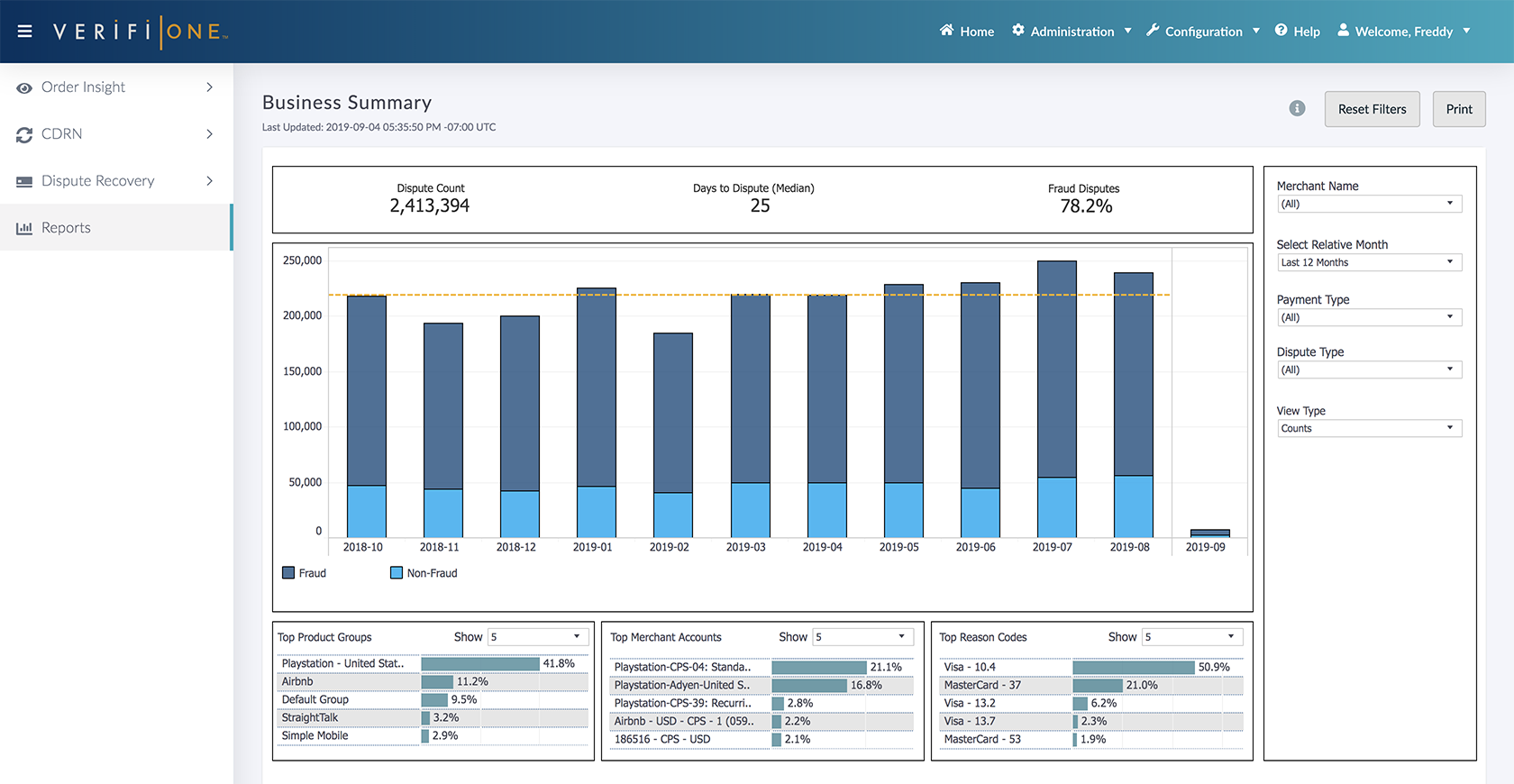Click the info icon beside Reset Filters
The width and height of the screenshot is (1514, 784).
1297,109
